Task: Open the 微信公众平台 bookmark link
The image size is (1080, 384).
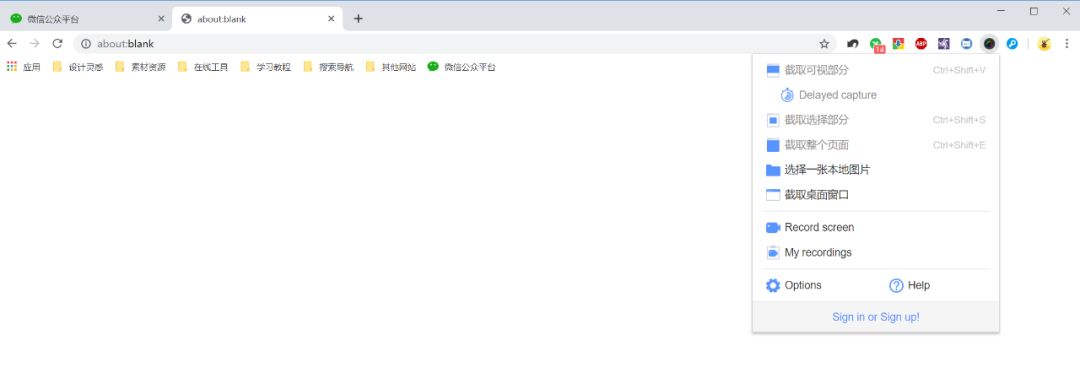Action: click(x=461, y=67)
